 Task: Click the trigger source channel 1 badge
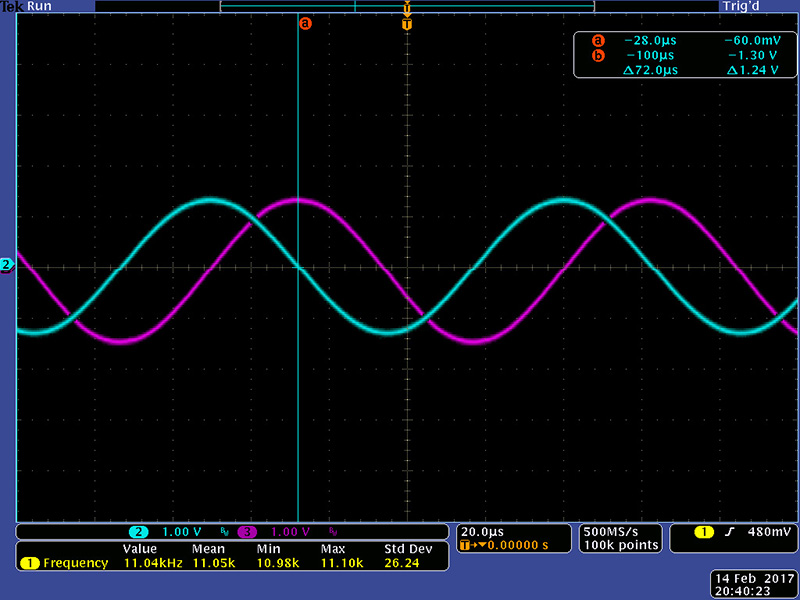point(703,532)
